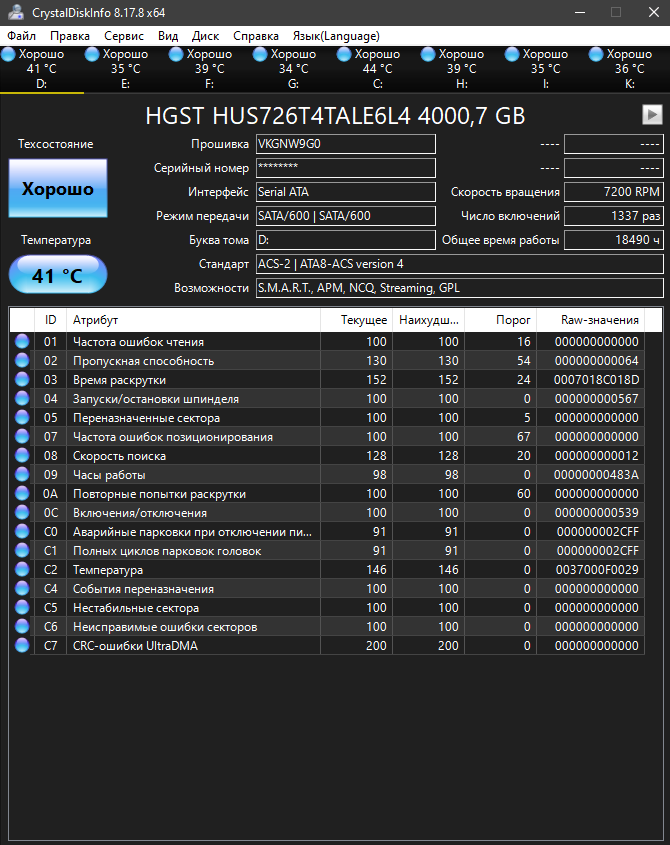670x845 pixels.
Task: Click the status orb for Нестабильные сектора
Action: click(x=22, y=607)
